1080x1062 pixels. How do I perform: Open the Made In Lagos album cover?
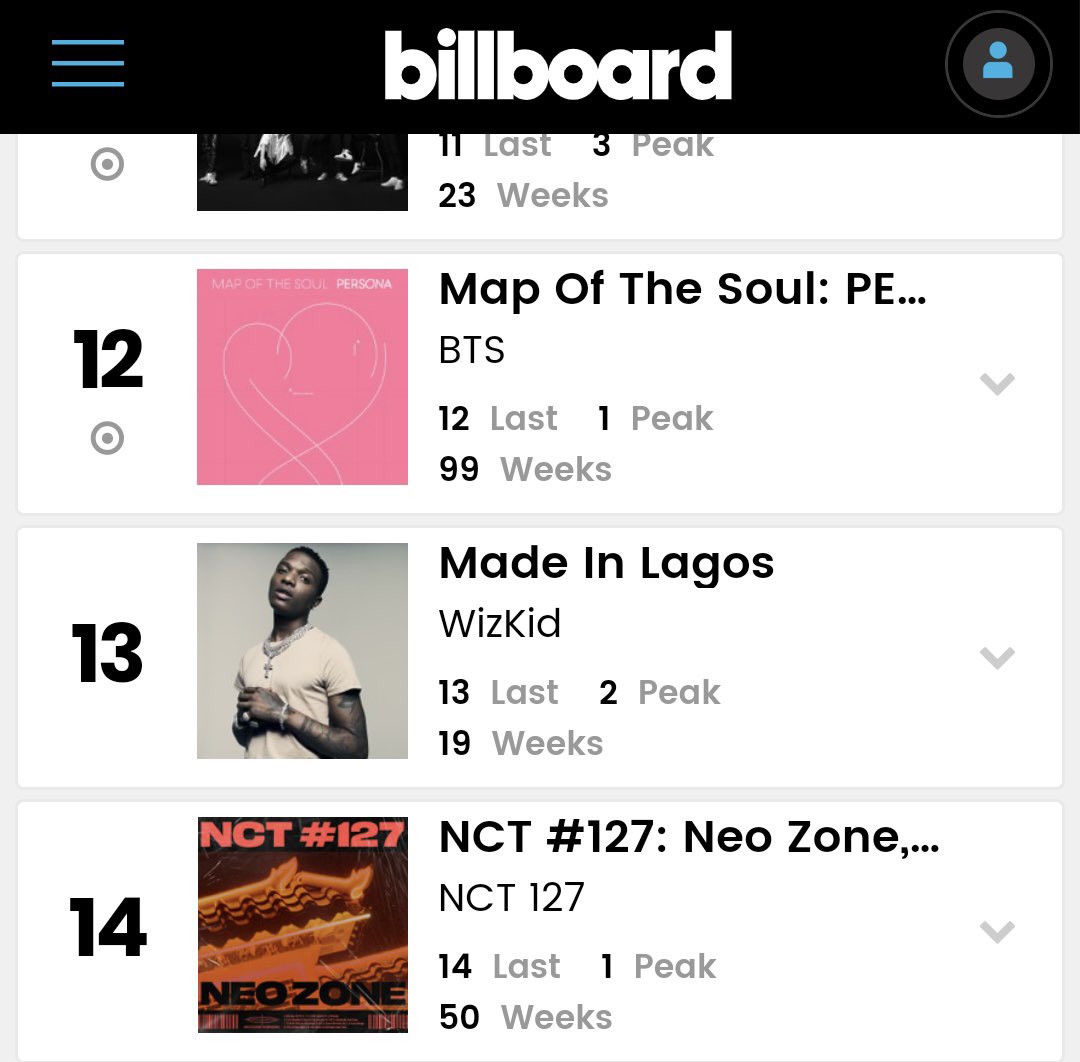tap(302, 651)
